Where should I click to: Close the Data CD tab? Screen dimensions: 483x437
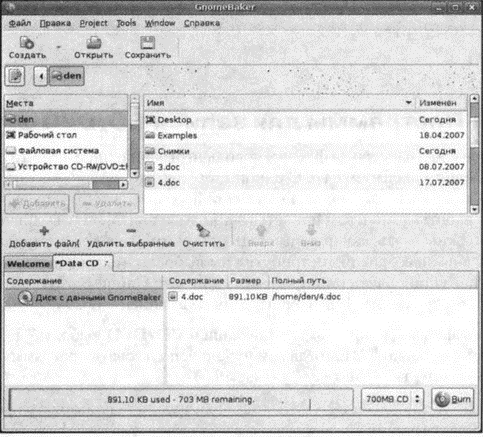pos(106,263)
